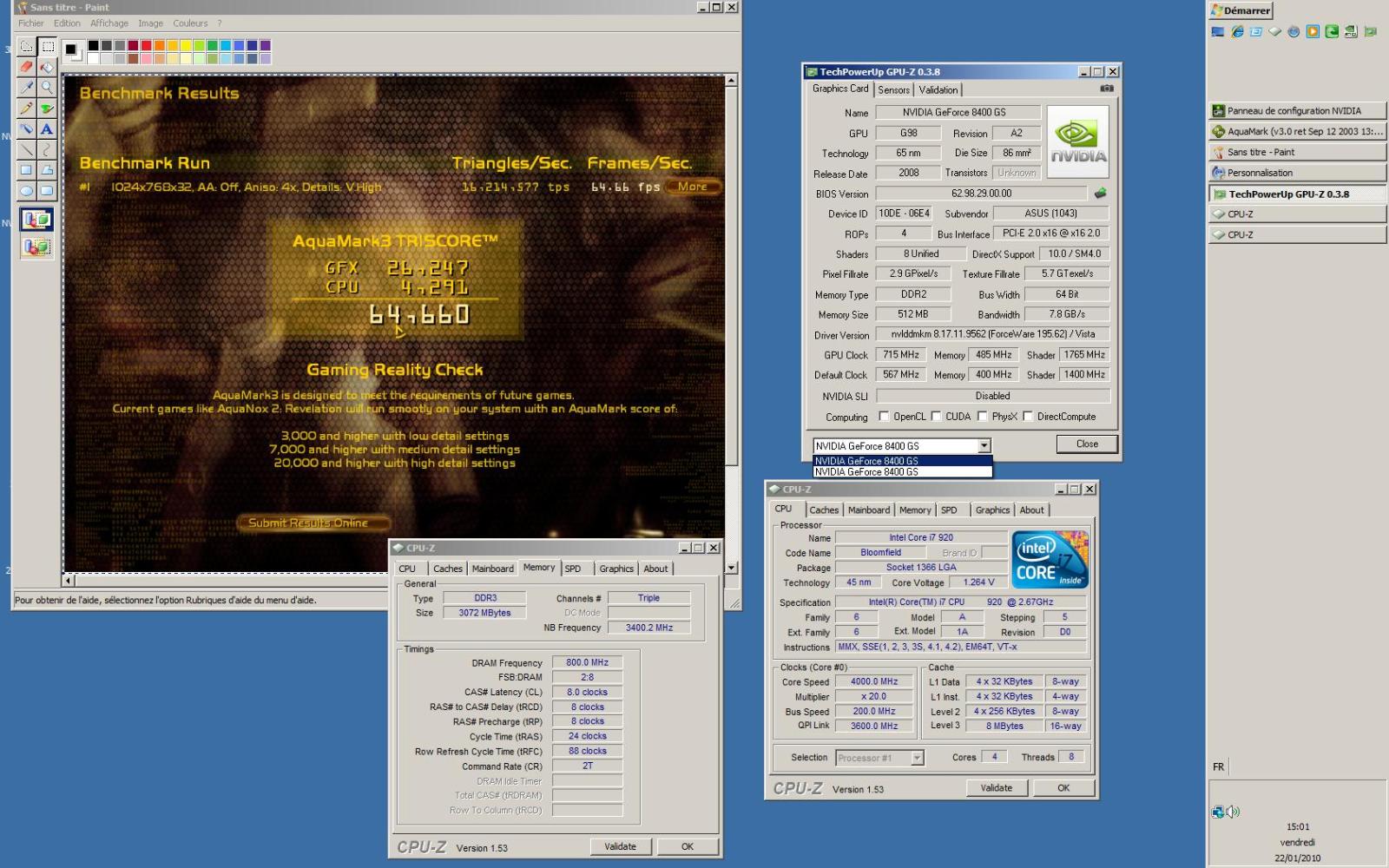Pick the Curve tool in Paint
The image size is (1389, 868).
pyautogui.click(x=48, y=150)
